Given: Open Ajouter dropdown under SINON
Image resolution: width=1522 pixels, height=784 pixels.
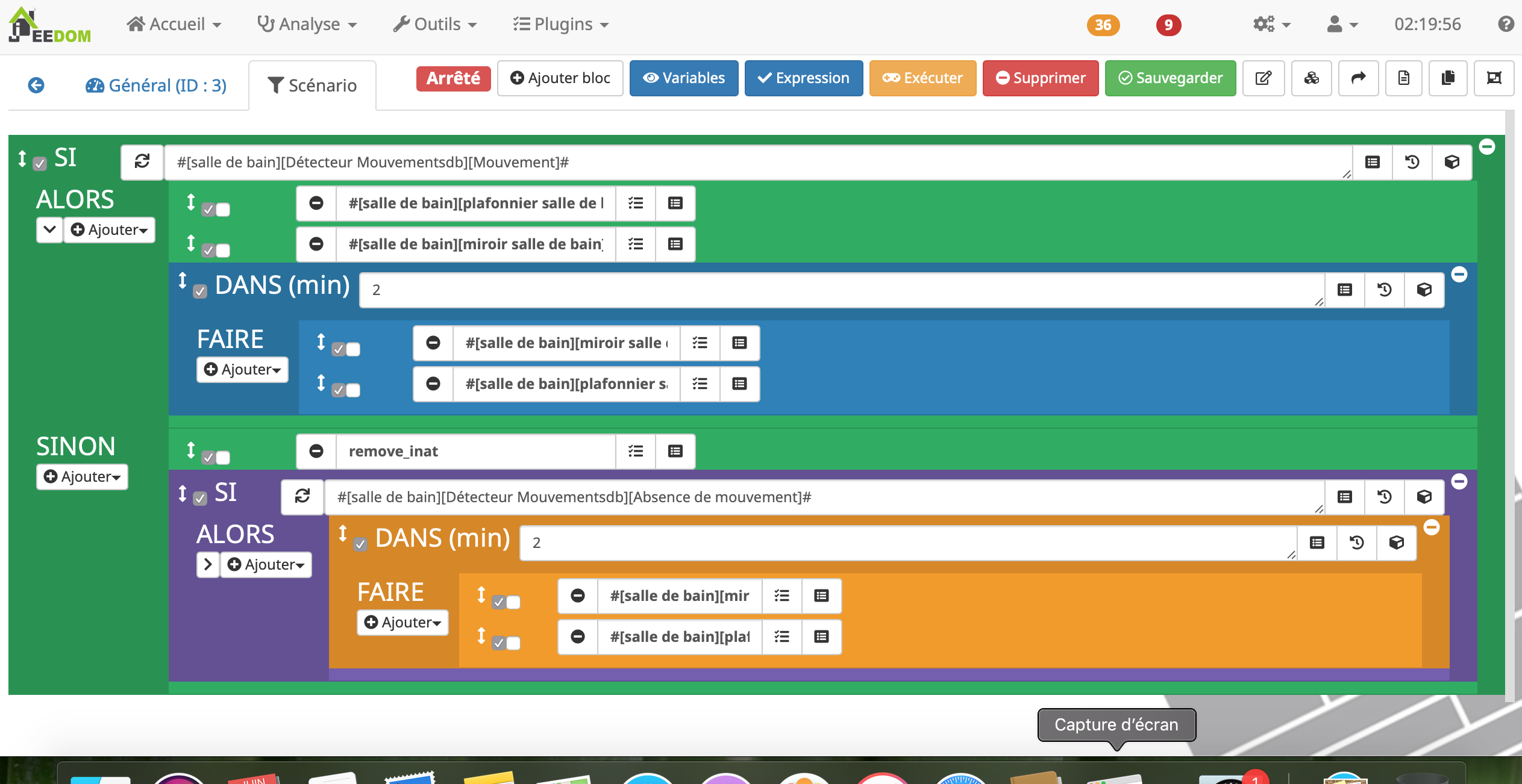Looking at the screenshot, I should (x=83, y=477).
